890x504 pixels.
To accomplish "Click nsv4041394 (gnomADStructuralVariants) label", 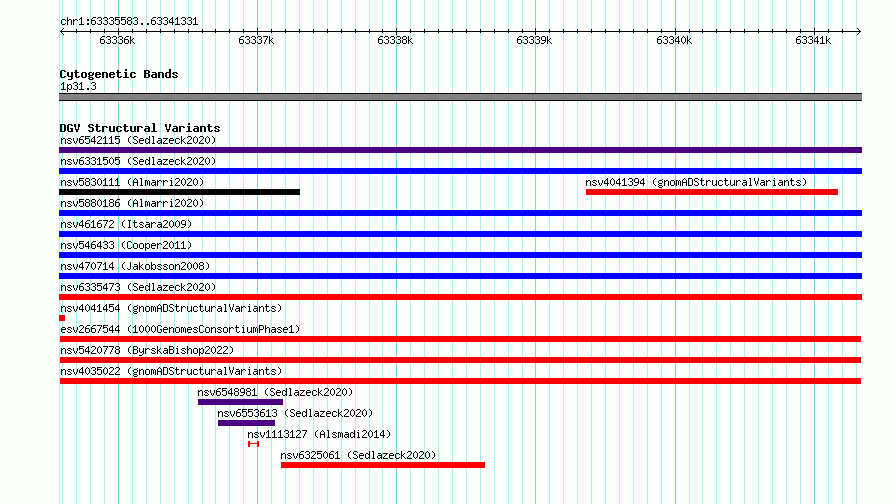I will point(696,182).
